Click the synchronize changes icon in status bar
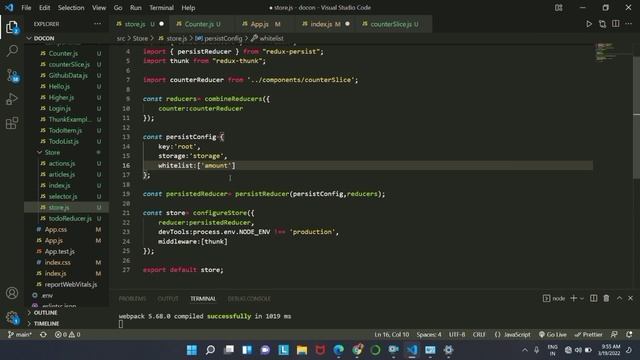This screenshot has height=360, width=640. tap(43, 334)
